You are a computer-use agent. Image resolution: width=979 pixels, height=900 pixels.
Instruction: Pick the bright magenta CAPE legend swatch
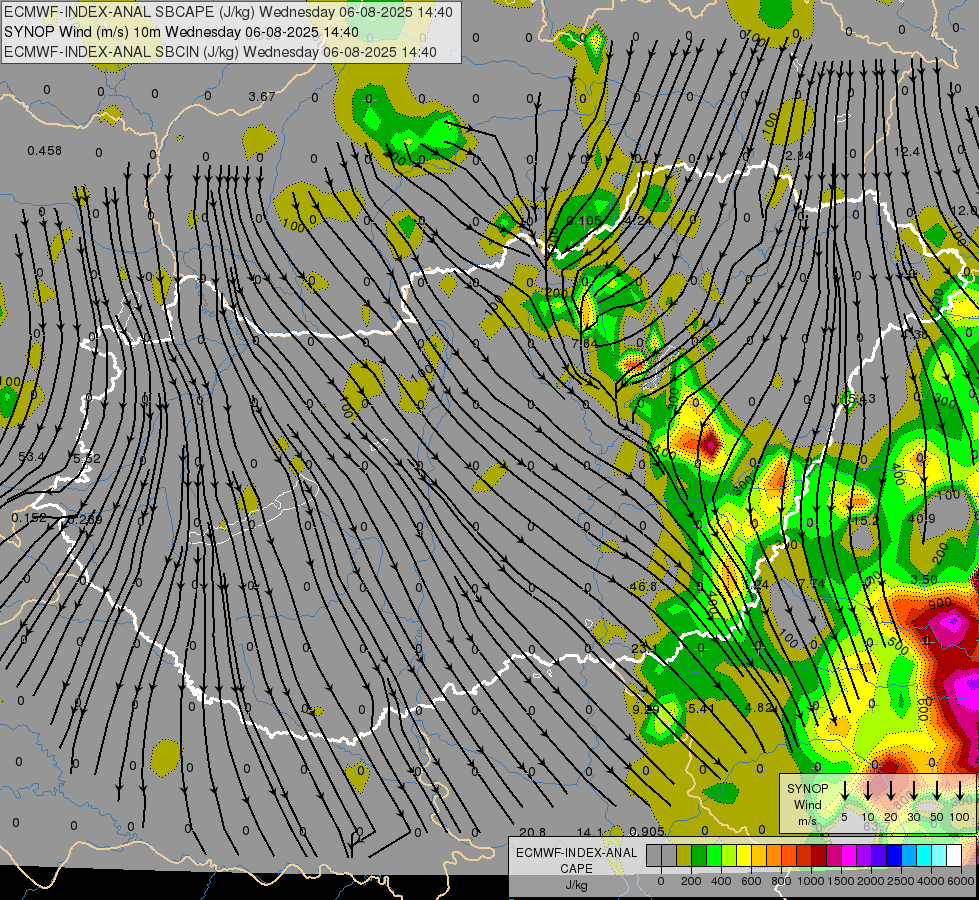849,856
